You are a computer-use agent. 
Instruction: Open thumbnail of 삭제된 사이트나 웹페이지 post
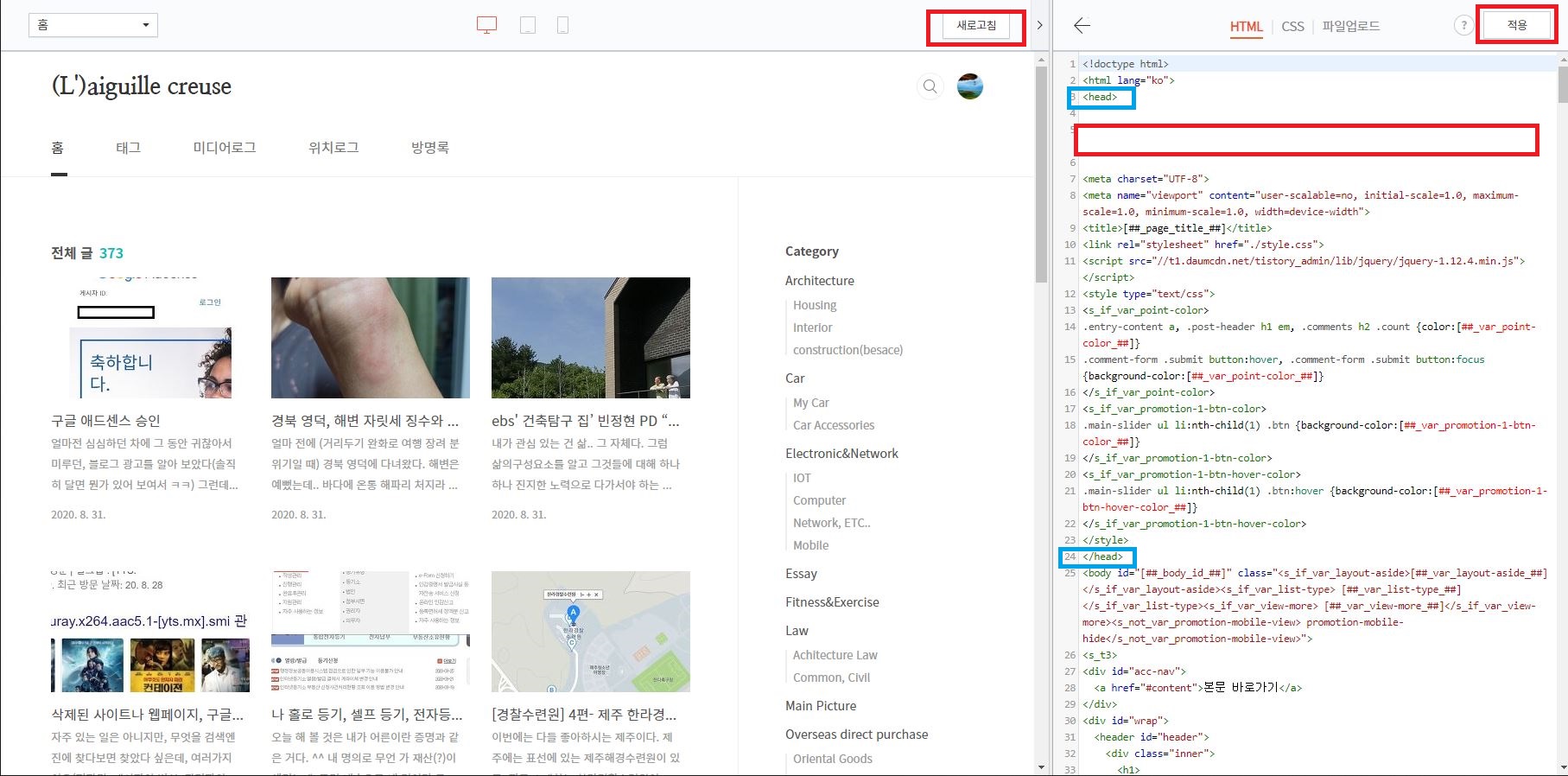(x=150, y=632)
